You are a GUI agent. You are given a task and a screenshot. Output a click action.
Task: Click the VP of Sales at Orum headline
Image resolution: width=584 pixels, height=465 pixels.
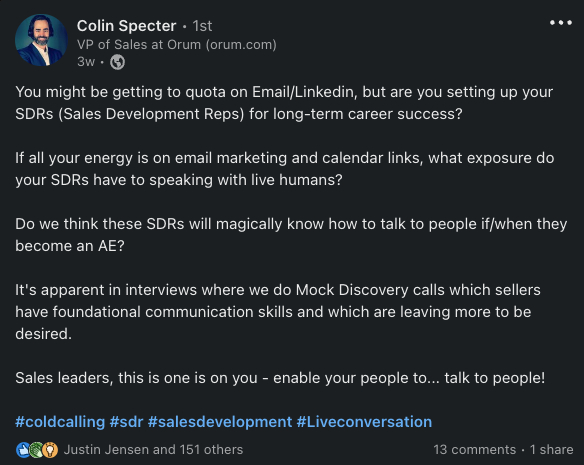tap(177, 45)
